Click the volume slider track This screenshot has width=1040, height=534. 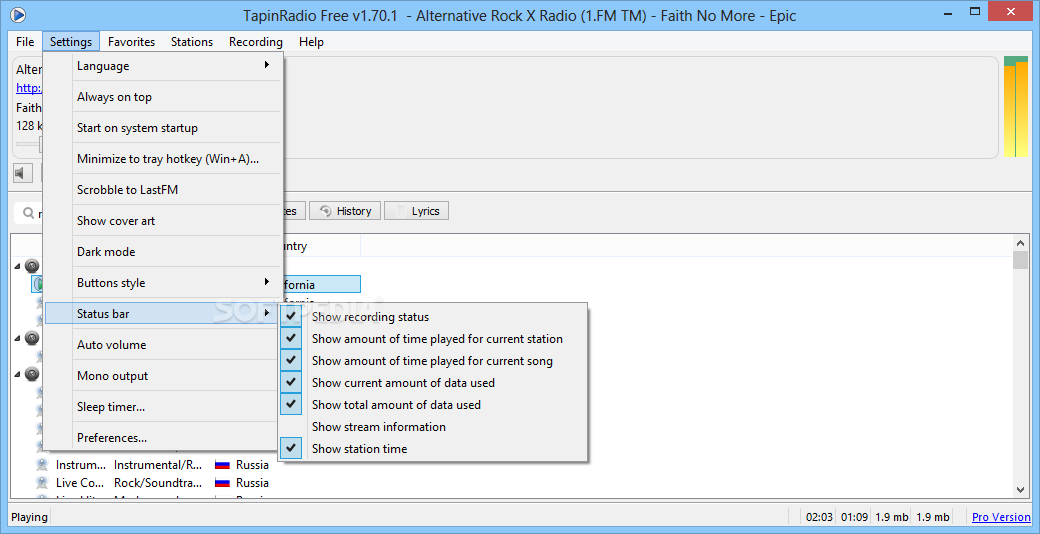pos(29,143)
